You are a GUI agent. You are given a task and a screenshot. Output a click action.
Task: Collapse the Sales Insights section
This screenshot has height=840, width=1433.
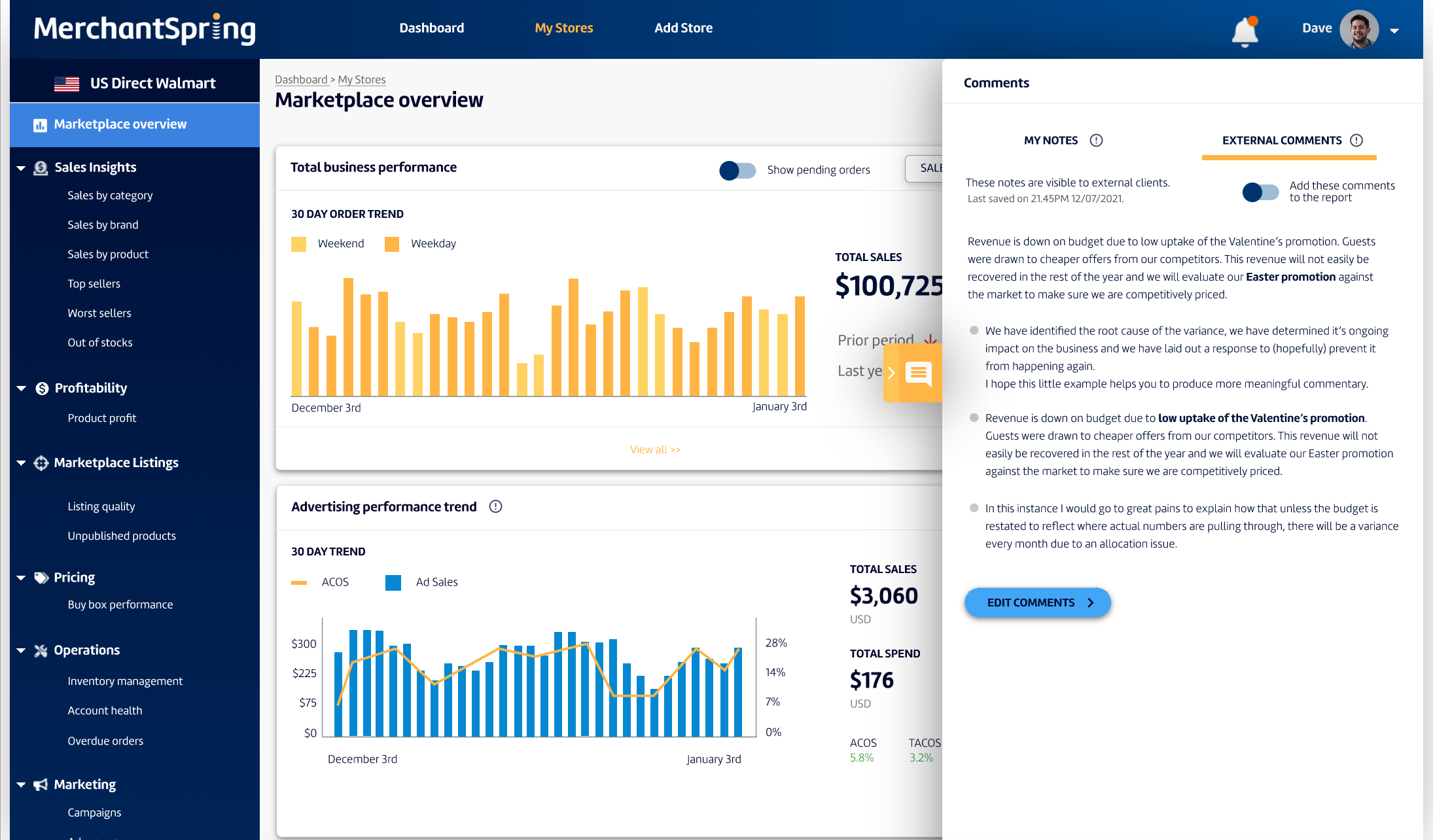tap(21, 168)
